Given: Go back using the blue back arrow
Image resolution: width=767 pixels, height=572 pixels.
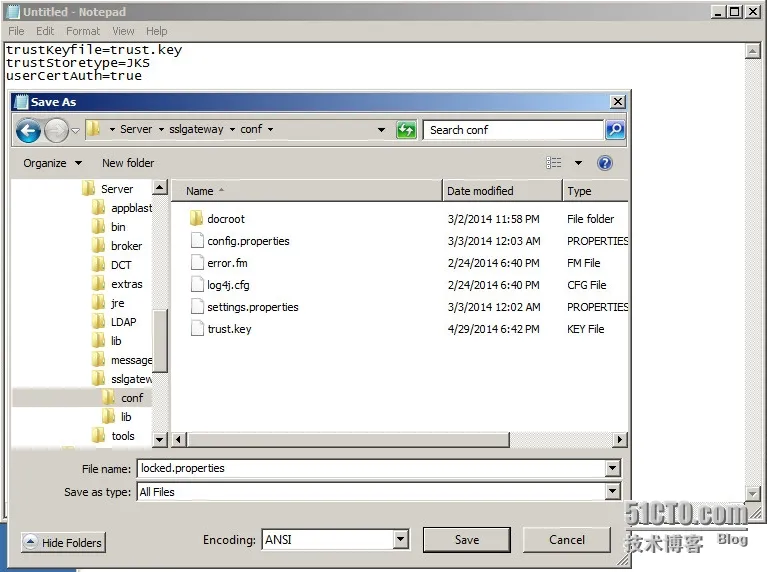Looking at the screenshot, I should coord(28,131).
